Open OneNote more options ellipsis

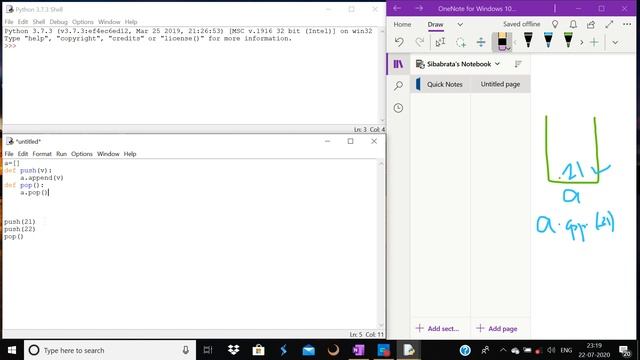[x=627, y=24]
